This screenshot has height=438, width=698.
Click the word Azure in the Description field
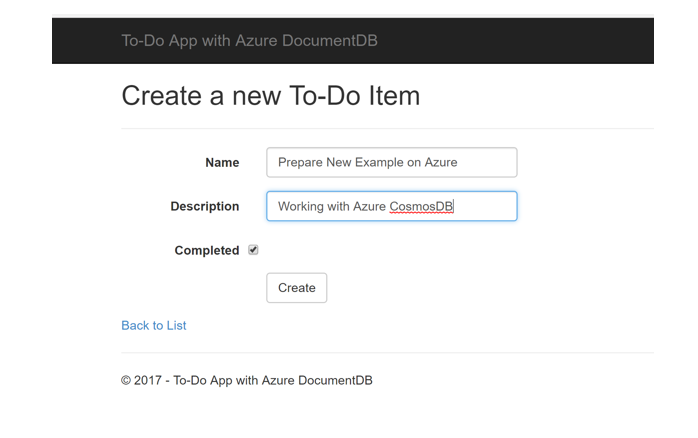pyautogui.click(x=369, y=207)
